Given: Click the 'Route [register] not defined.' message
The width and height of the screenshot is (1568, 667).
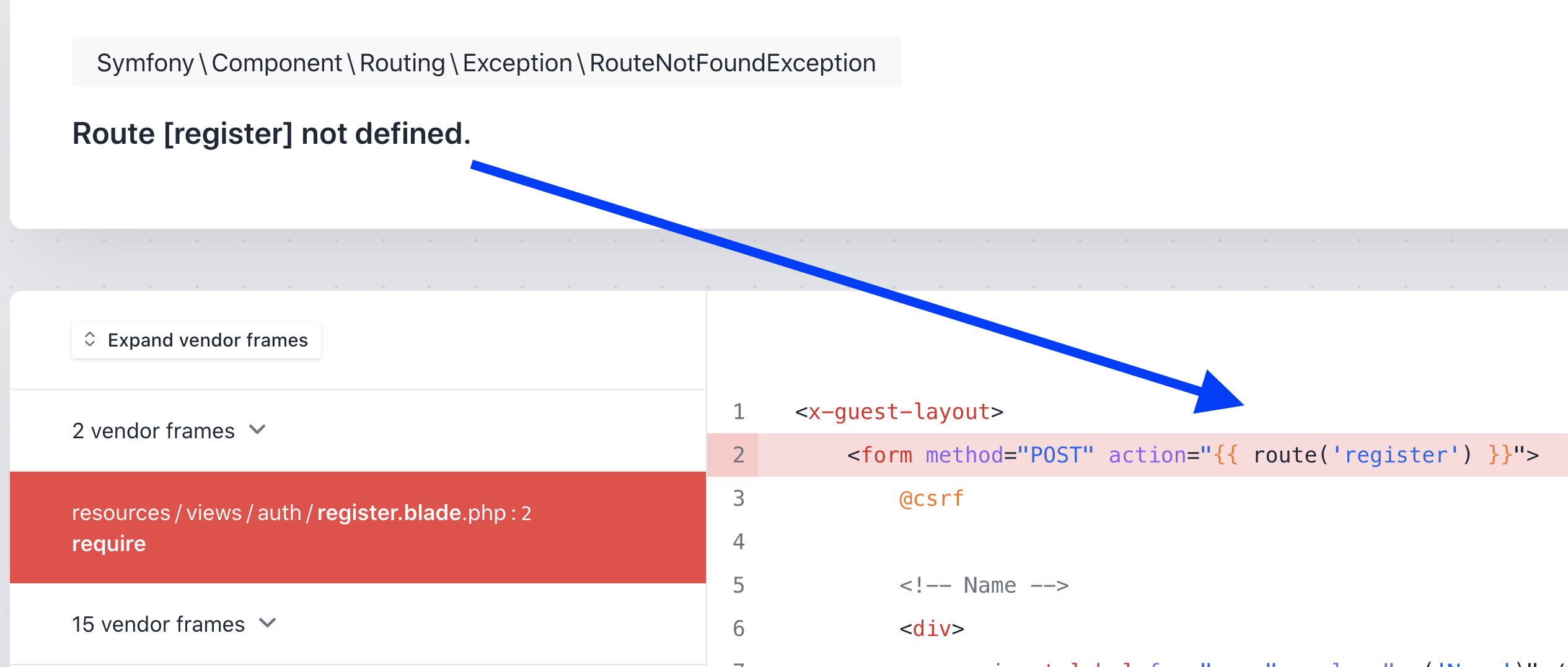Looking at the screenshot, I should click(x=271, y=134).
